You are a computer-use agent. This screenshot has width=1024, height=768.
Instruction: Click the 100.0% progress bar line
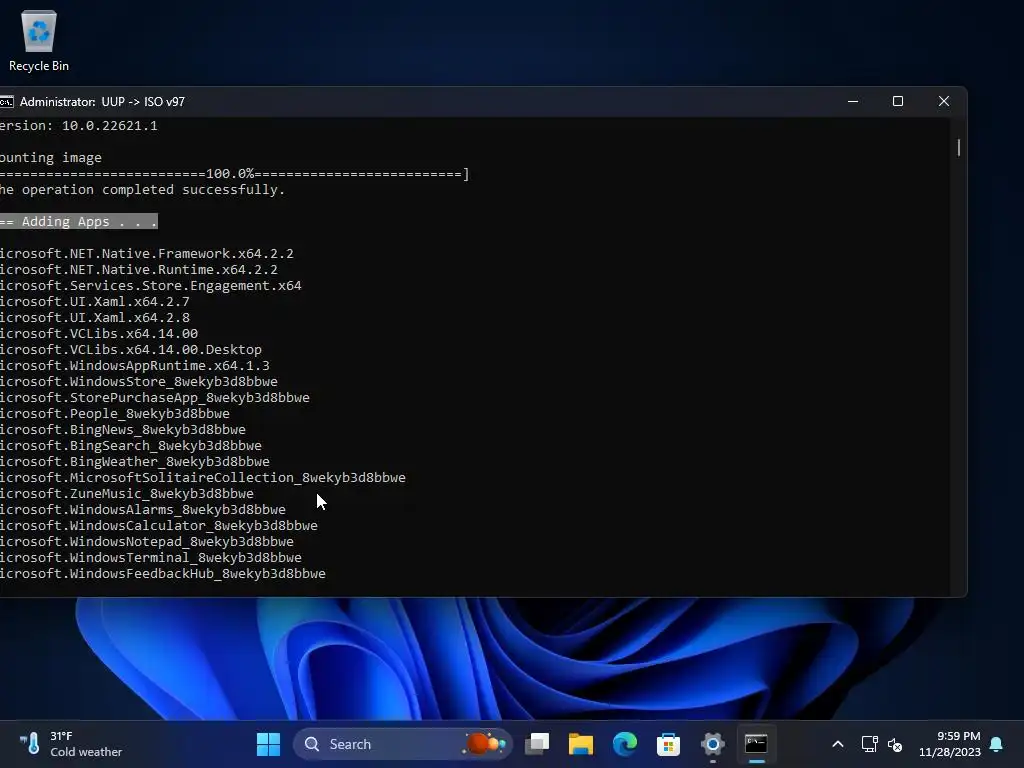(234, 174)
